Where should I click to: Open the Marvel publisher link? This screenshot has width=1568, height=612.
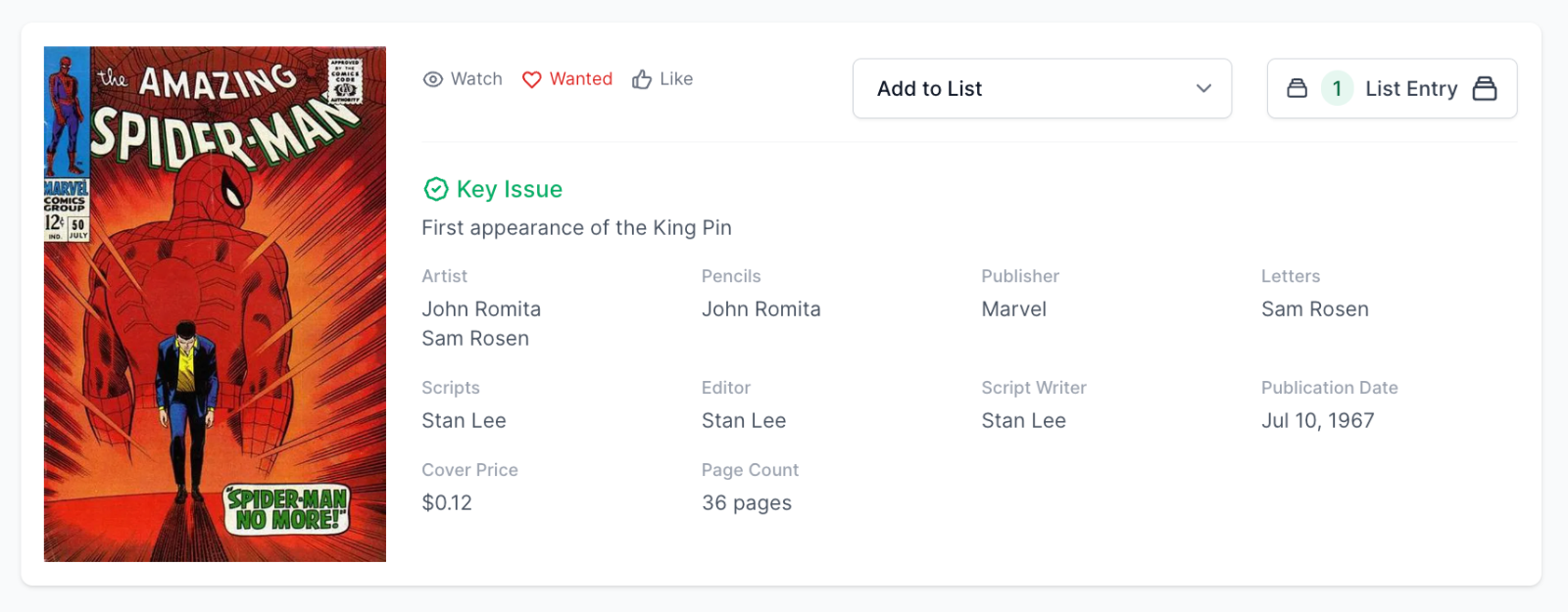(1013, 309)
